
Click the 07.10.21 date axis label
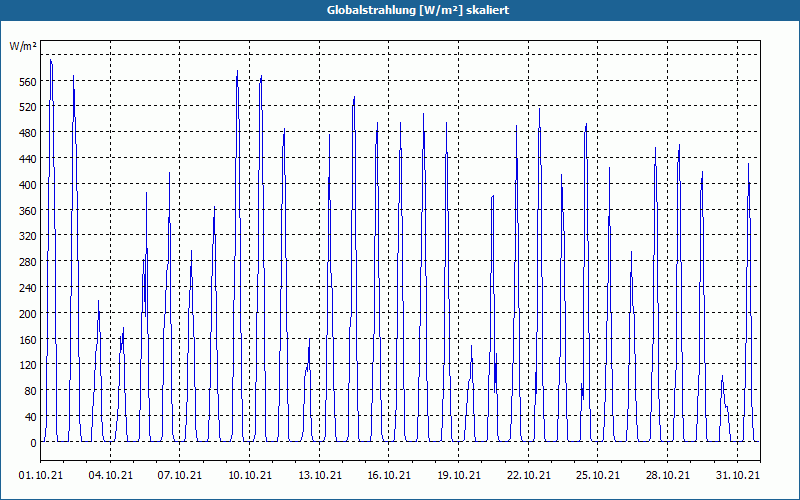point(180,476)
